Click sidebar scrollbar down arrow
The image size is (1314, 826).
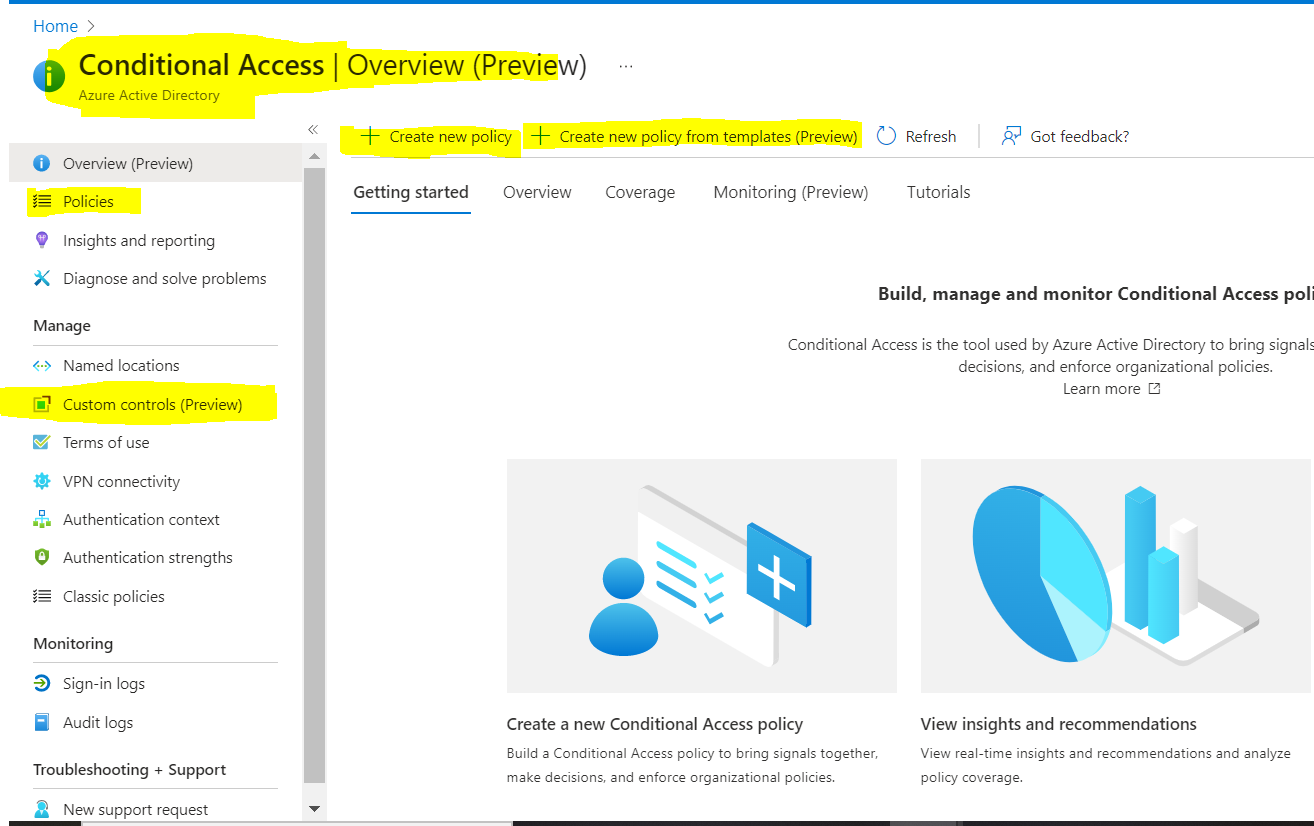coord(314,809)
